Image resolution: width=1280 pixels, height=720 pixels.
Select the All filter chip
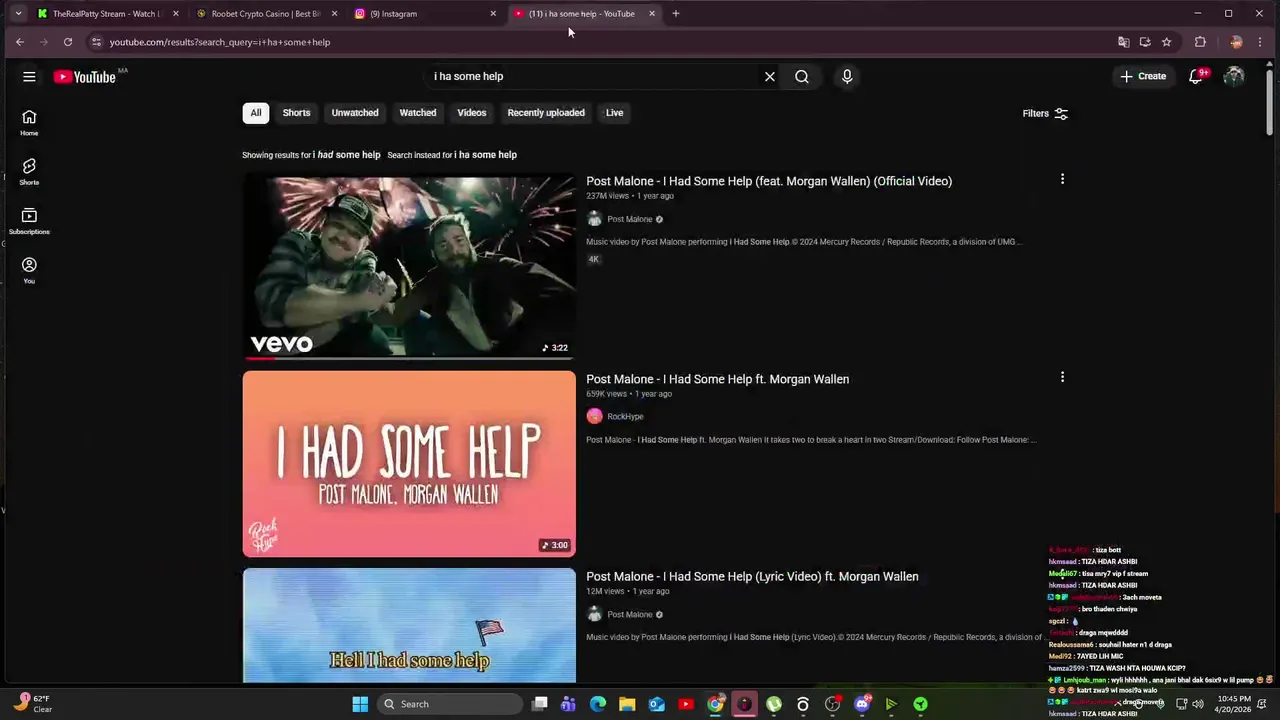point(256,113)
